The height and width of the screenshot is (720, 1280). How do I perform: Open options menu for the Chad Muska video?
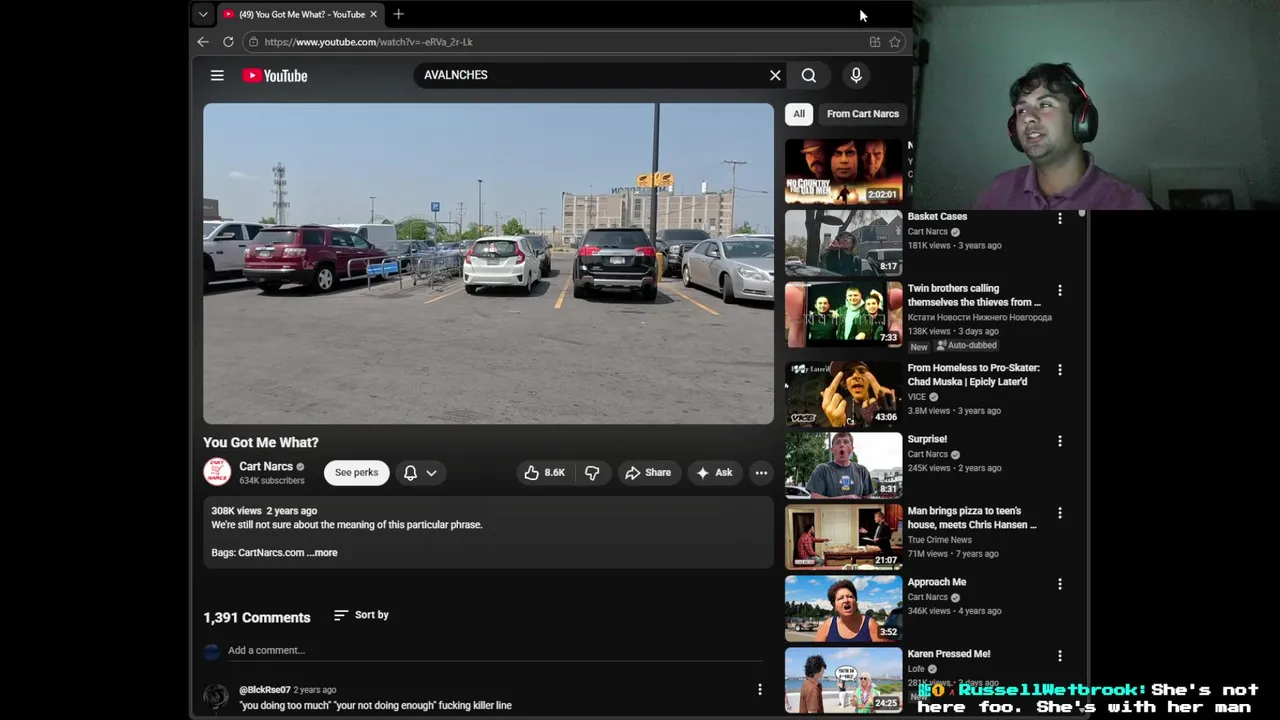[x=1060, y=370]
